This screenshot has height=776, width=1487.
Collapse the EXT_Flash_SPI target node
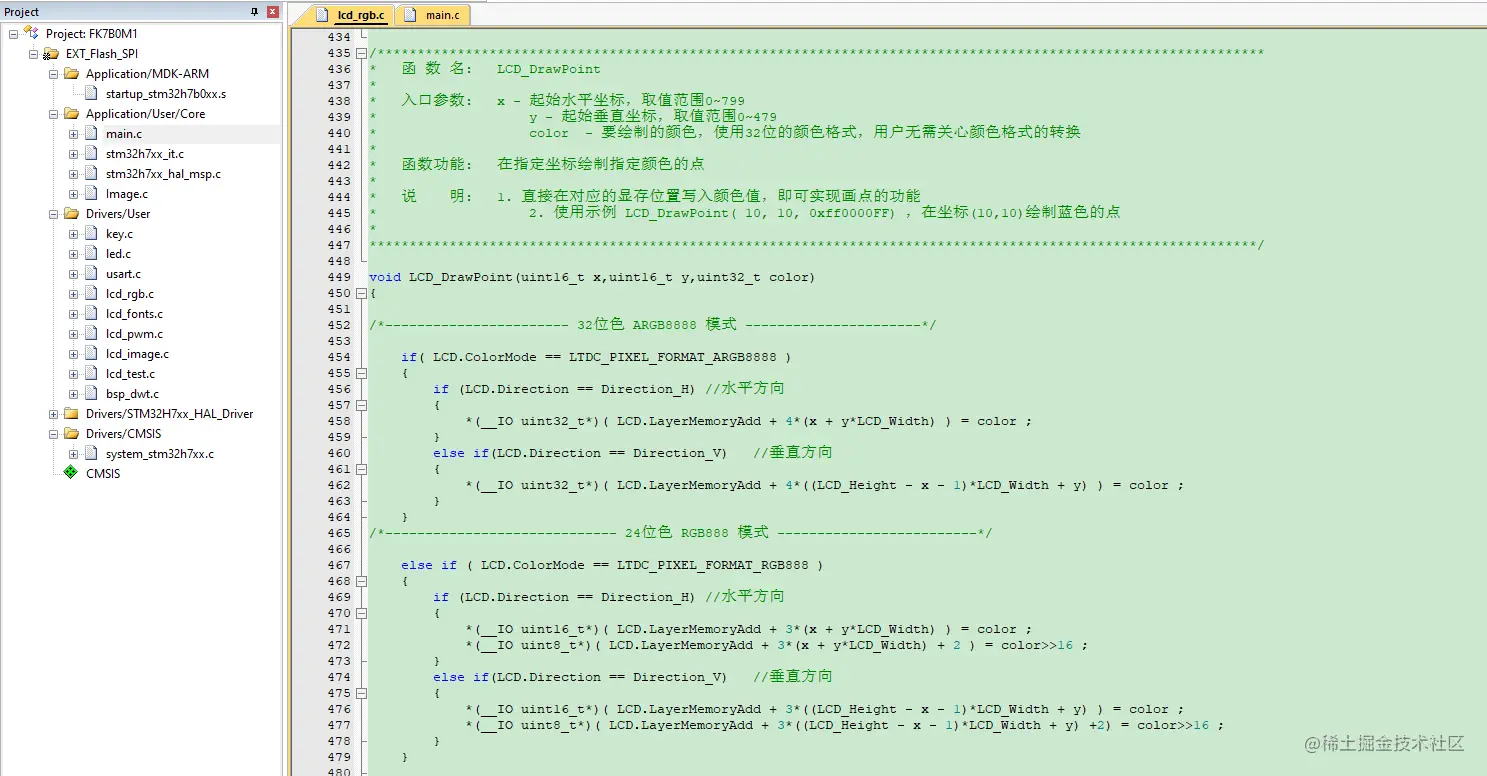34,54
